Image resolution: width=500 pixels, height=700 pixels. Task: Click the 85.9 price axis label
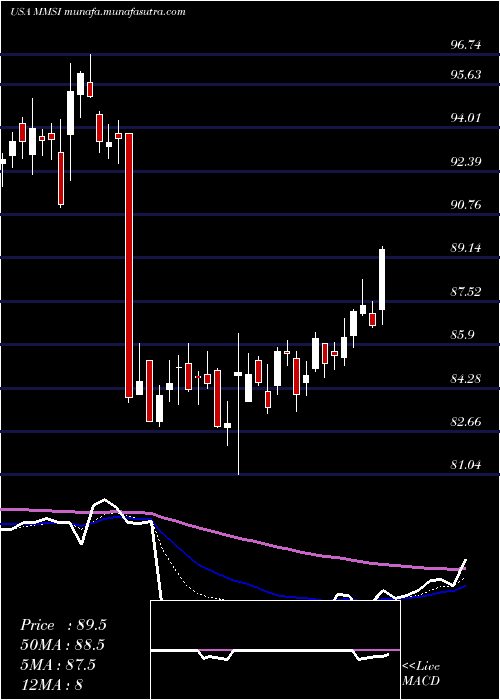tap(462, 335)
